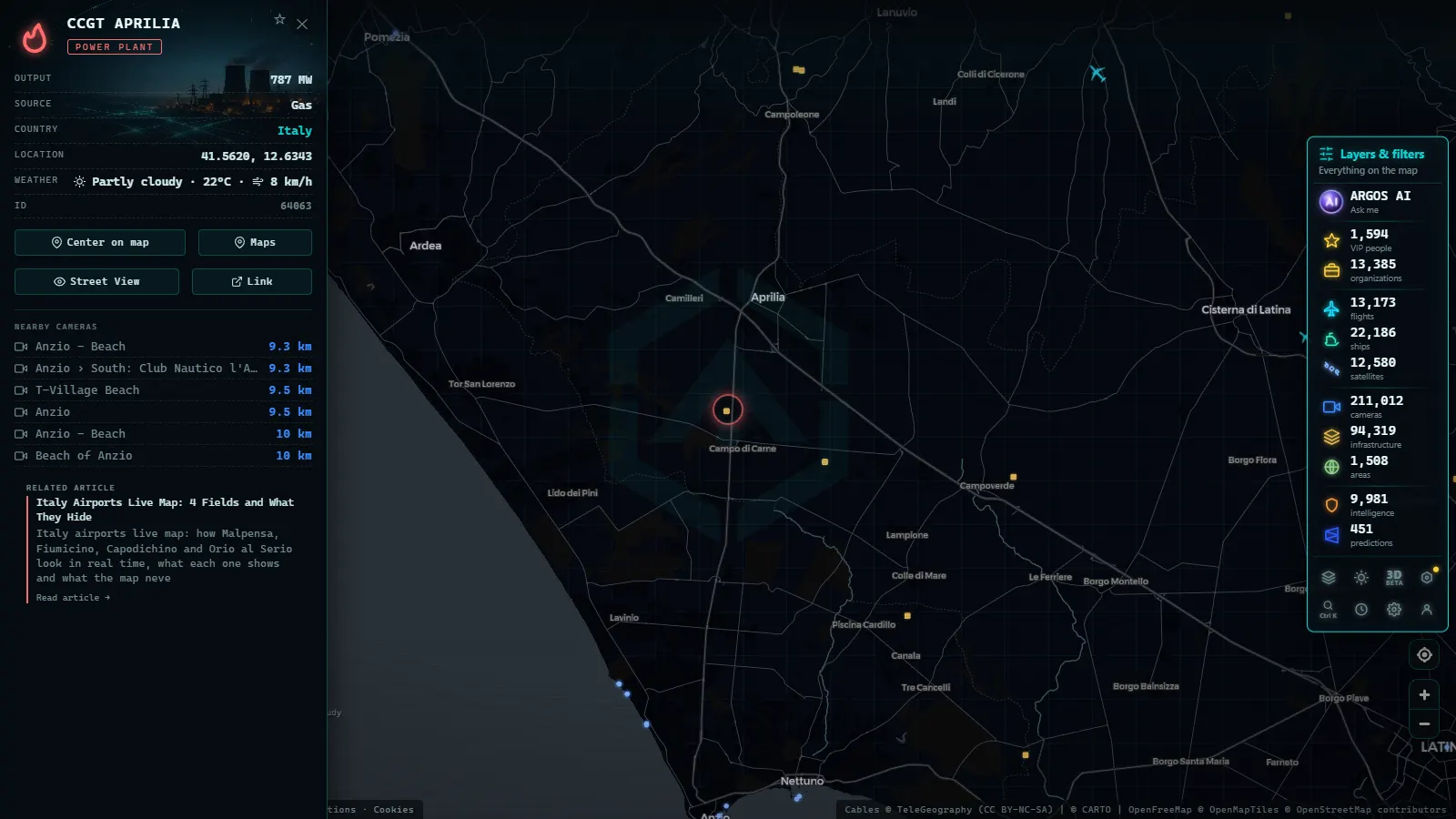Click the airplane marker near Colli di Cicerone
1456x819 pixels.
click(1097, 74)
